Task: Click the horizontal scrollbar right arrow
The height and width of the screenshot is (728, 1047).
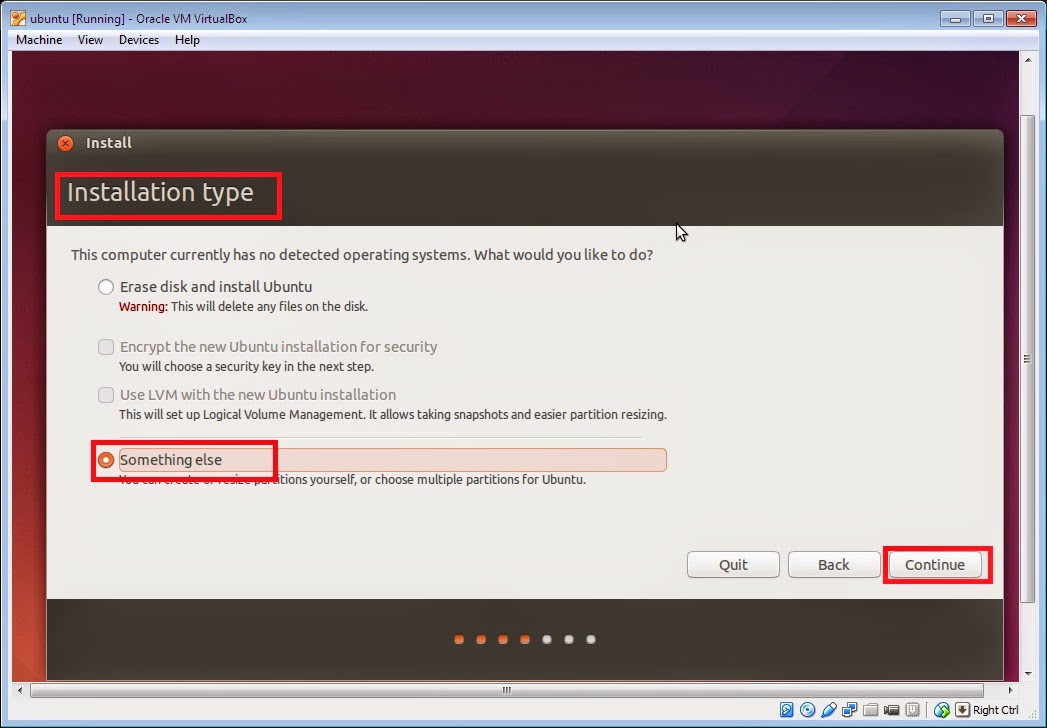Action: point(1010,690)
